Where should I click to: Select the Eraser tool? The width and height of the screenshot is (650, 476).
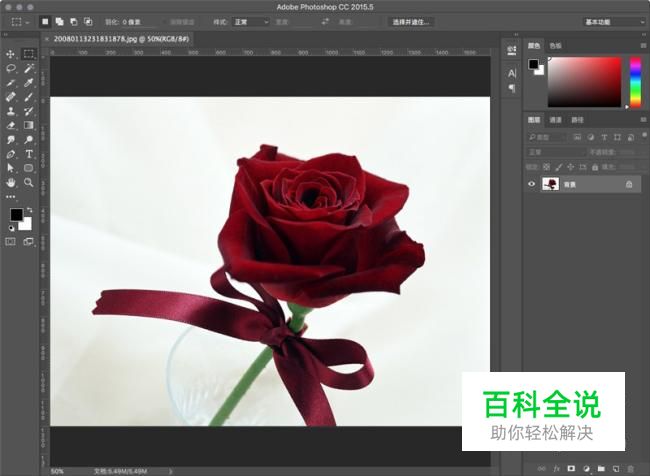pyautogui.click(x=11, y=126)
